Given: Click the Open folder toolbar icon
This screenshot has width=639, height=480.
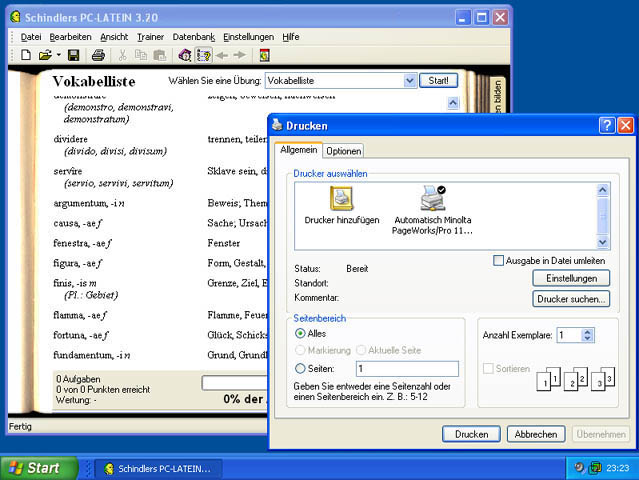Looking at the screenshot, I should (x=45, y=55).
